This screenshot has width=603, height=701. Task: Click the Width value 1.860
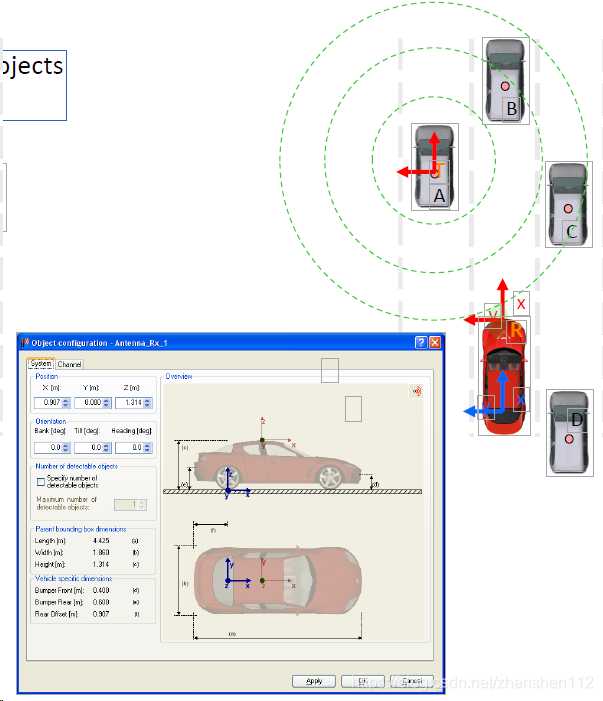[x=101, y=553]
